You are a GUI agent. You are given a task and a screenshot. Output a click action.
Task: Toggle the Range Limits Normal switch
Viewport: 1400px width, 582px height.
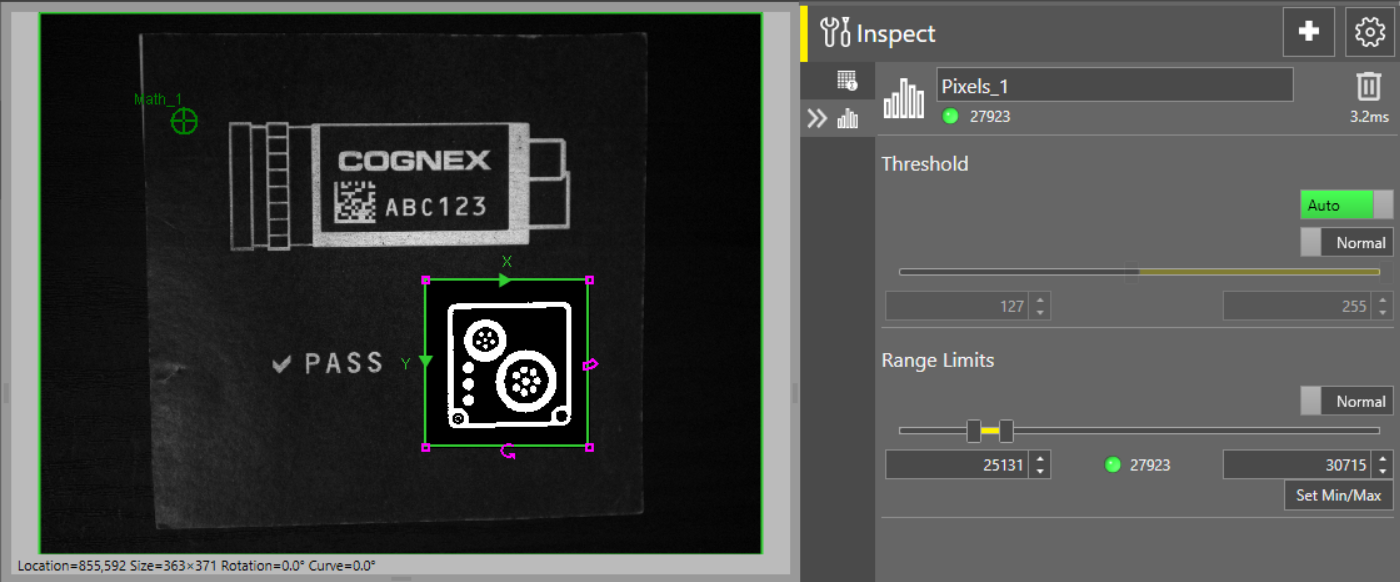pos(1346,401)
